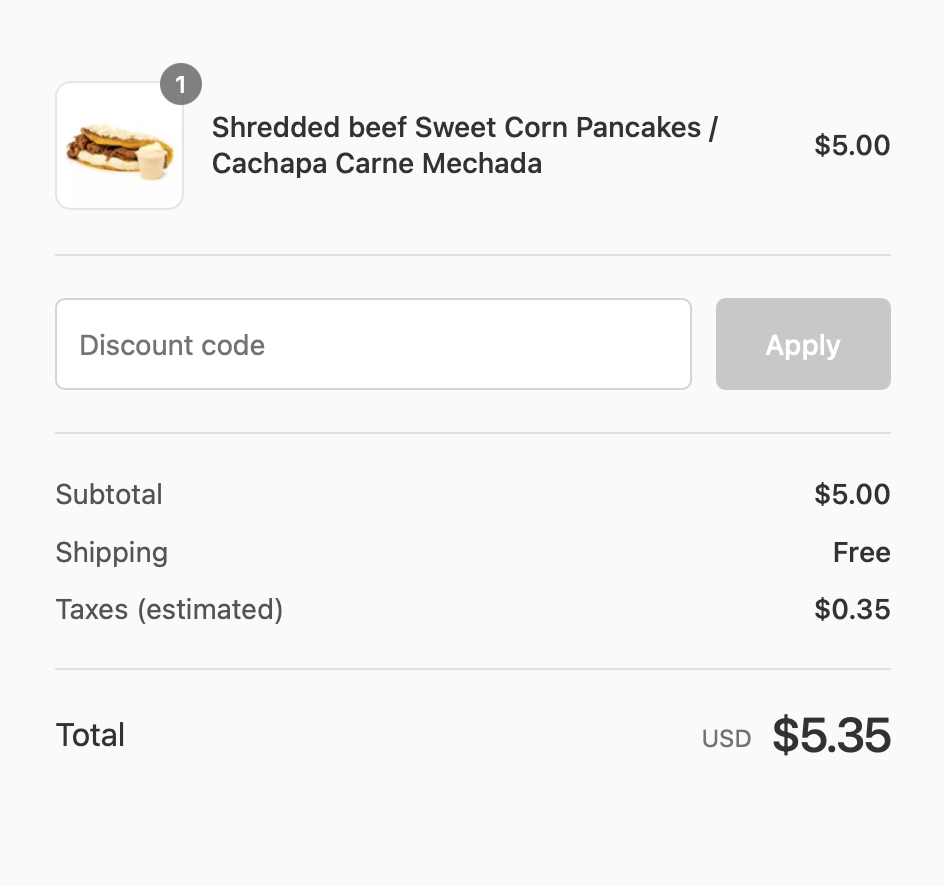Click the Free shipping value

[x=862, y=553]
